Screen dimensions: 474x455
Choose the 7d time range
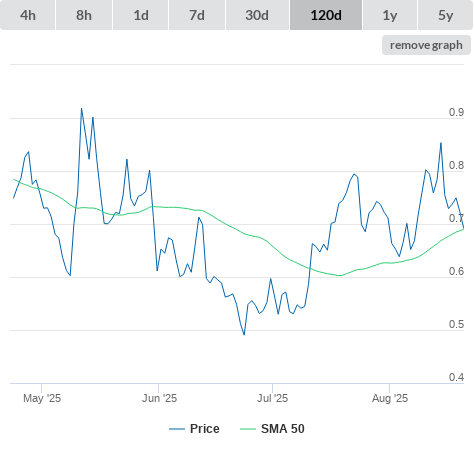coord(197,15)
